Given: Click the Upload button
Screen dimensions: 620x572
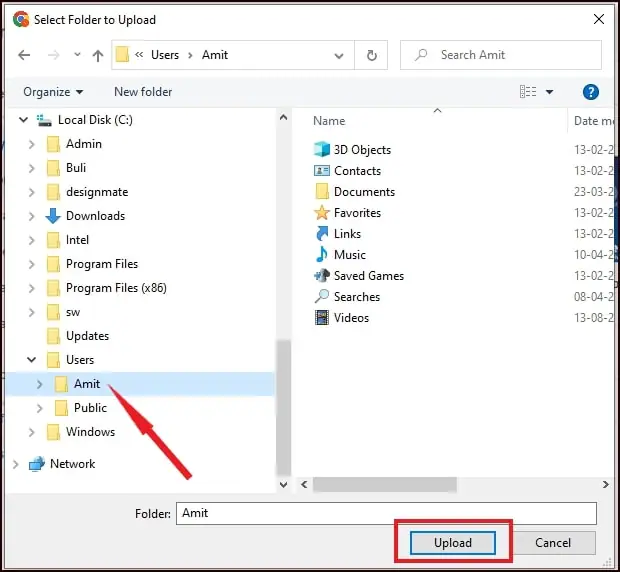Looking at the screenshot, I should (453, 543).
